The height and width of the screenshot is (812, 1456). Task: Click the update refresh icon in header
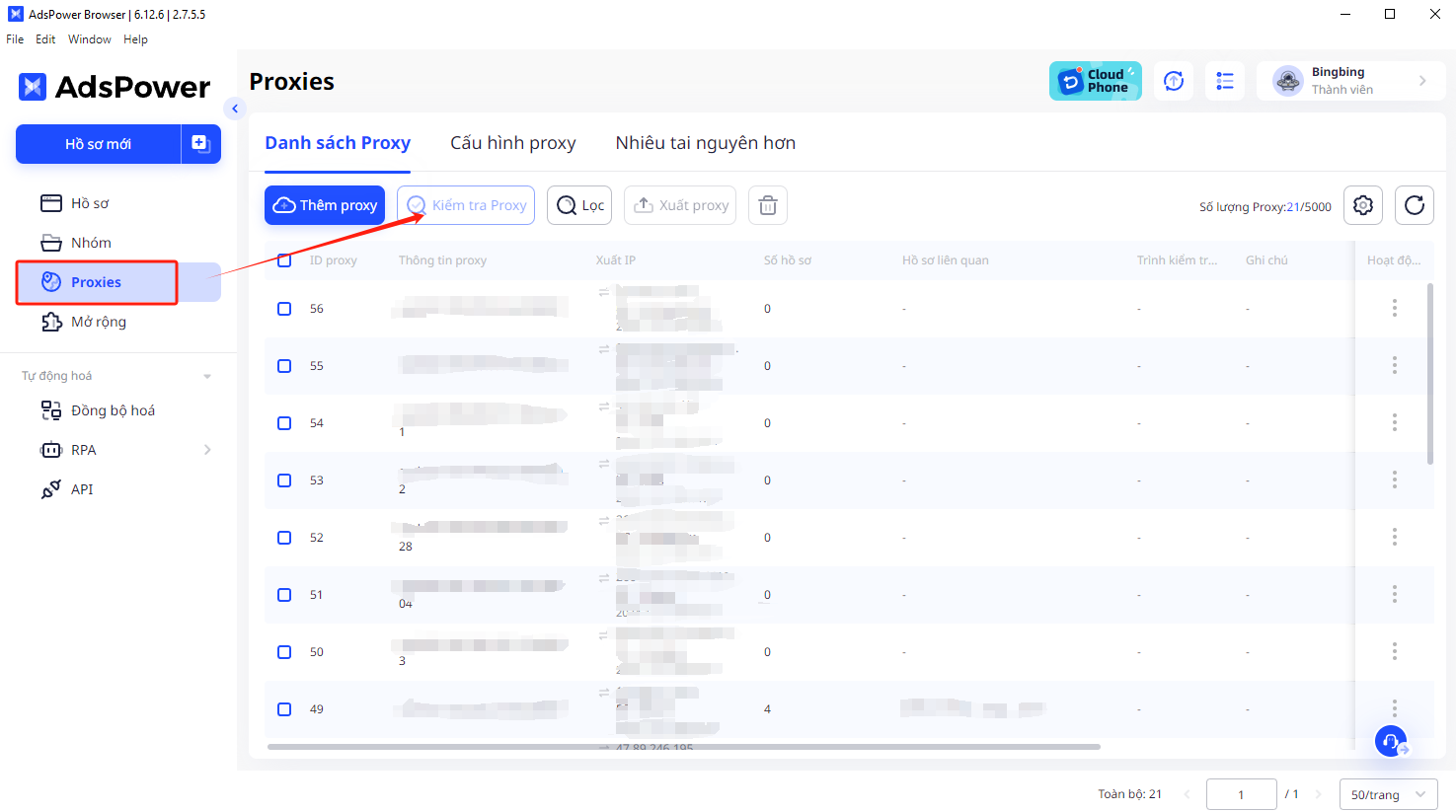(x=1174, y=81)
